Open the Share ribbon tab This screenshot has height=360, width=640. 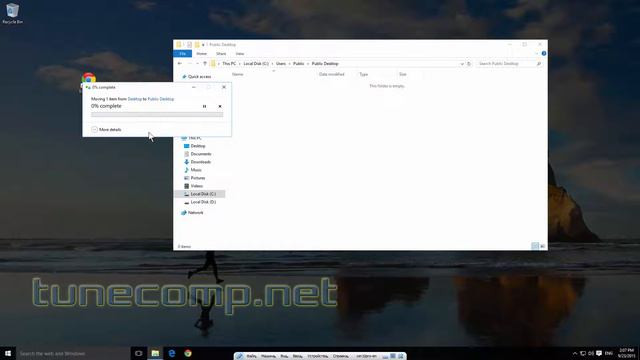pyautogui.click(x=221, y=53)
